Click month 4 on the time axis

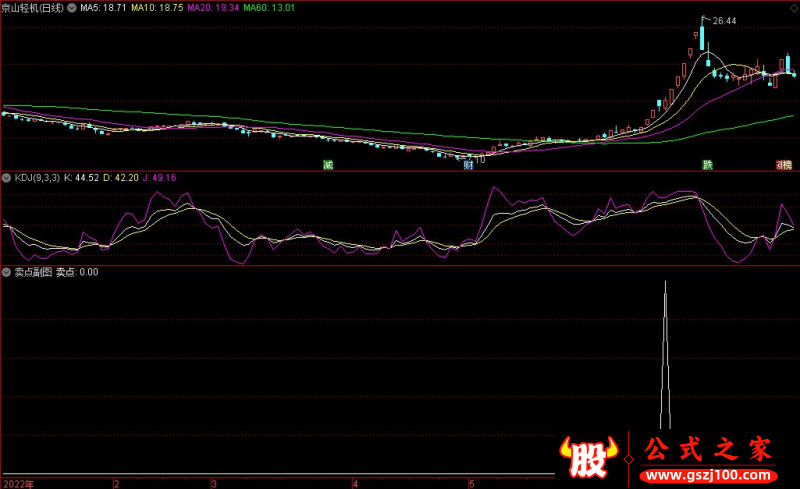click(355, 484)
